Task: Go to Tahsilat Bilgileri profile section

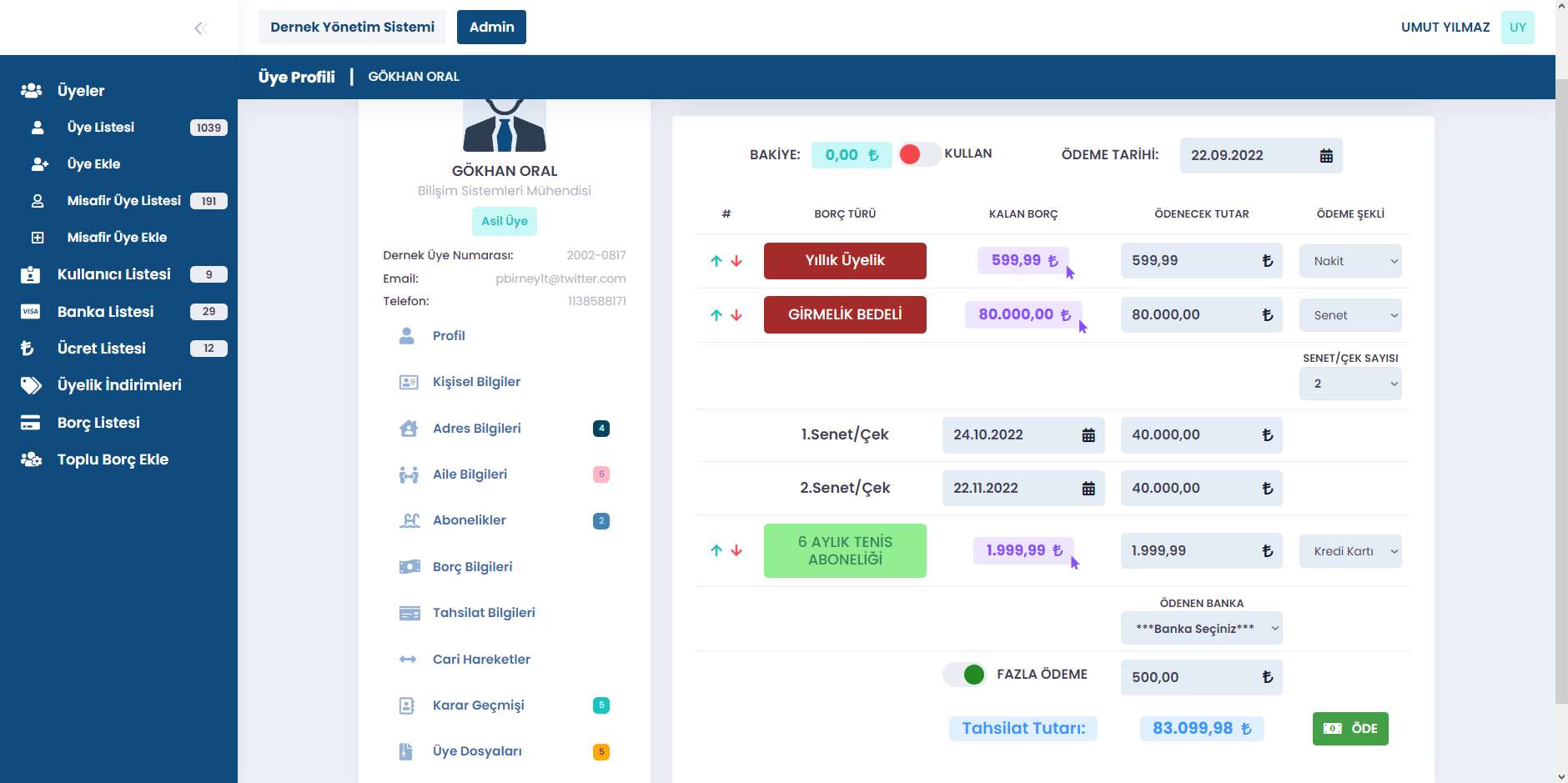Action: (x=484, y=613)
